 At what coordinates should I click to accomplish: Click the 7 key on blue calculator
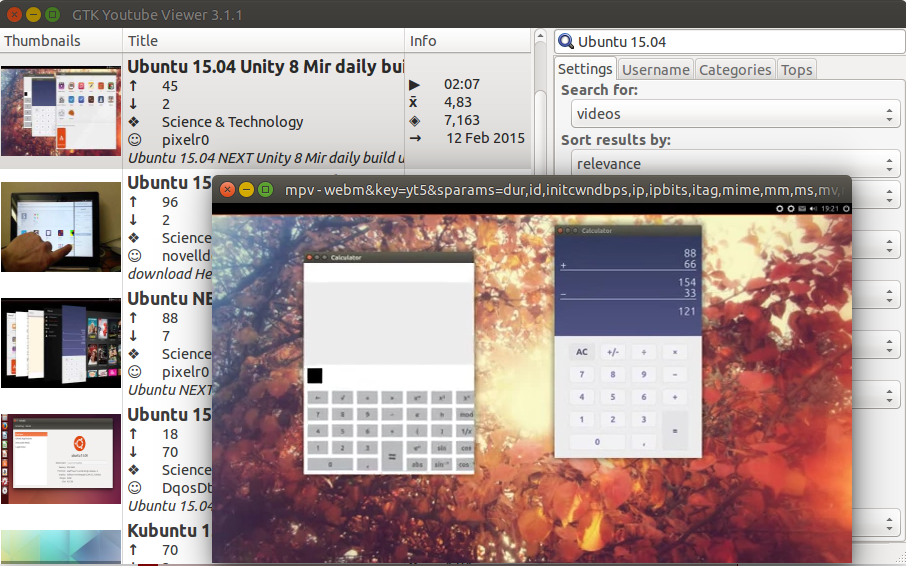pos(581,374)
